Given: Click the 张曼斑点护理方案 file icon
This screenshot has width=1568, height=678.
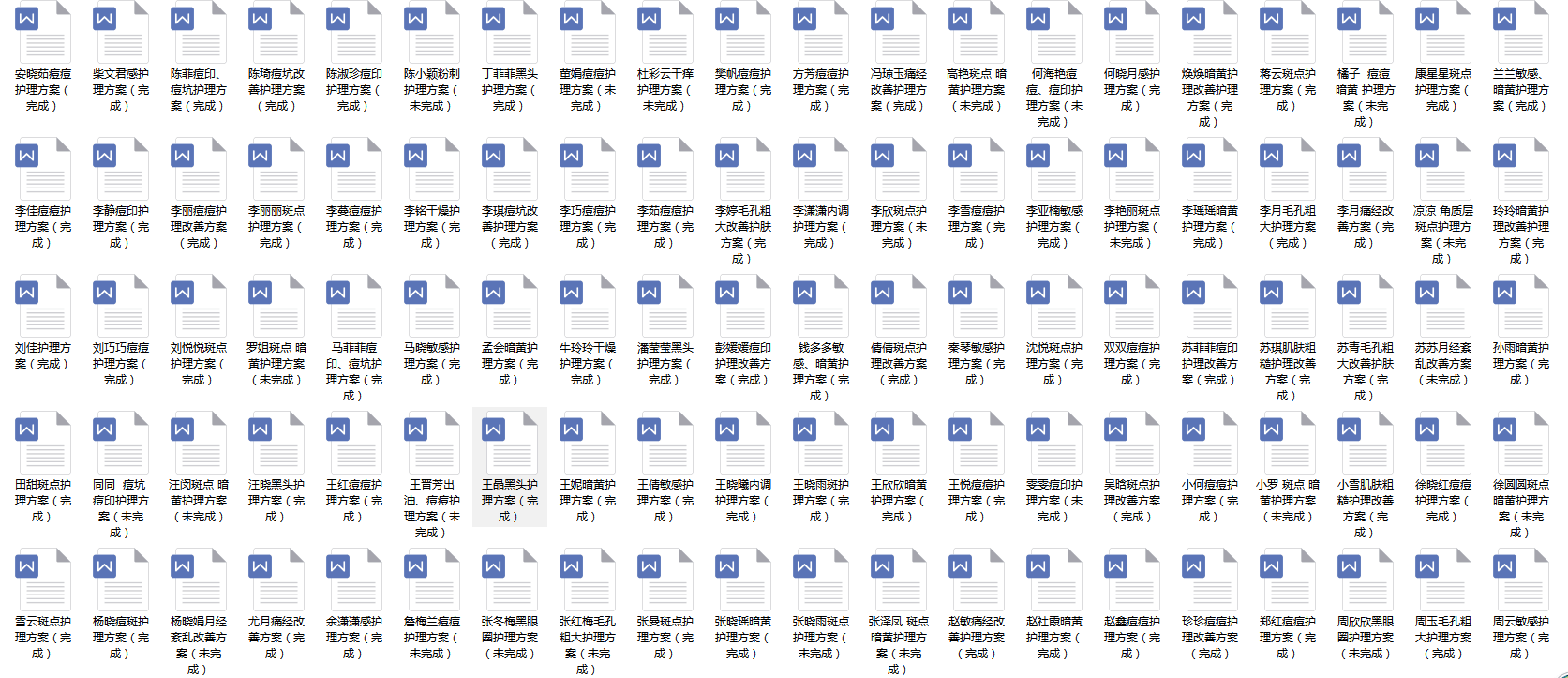Looking at the screenshot, I should pos(665,580).
